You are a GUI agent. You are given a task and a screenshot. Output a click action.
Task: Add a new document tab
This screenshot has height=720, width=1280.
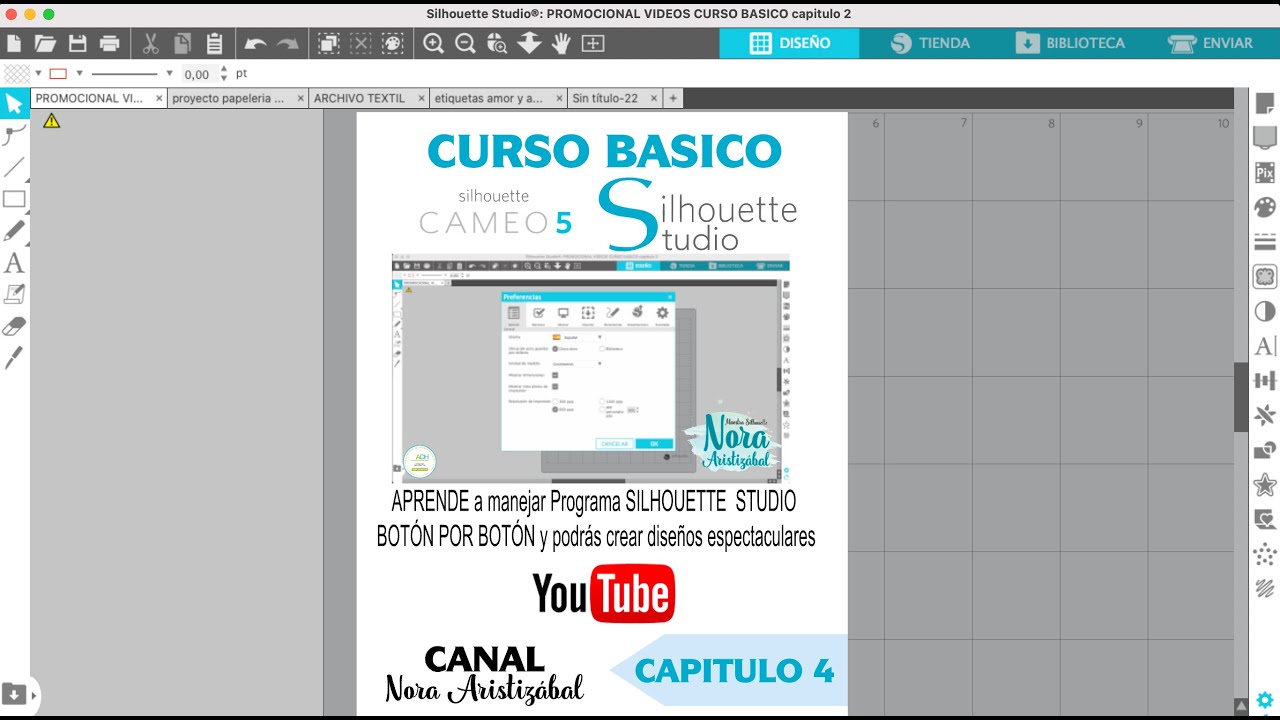click(673, 98)
